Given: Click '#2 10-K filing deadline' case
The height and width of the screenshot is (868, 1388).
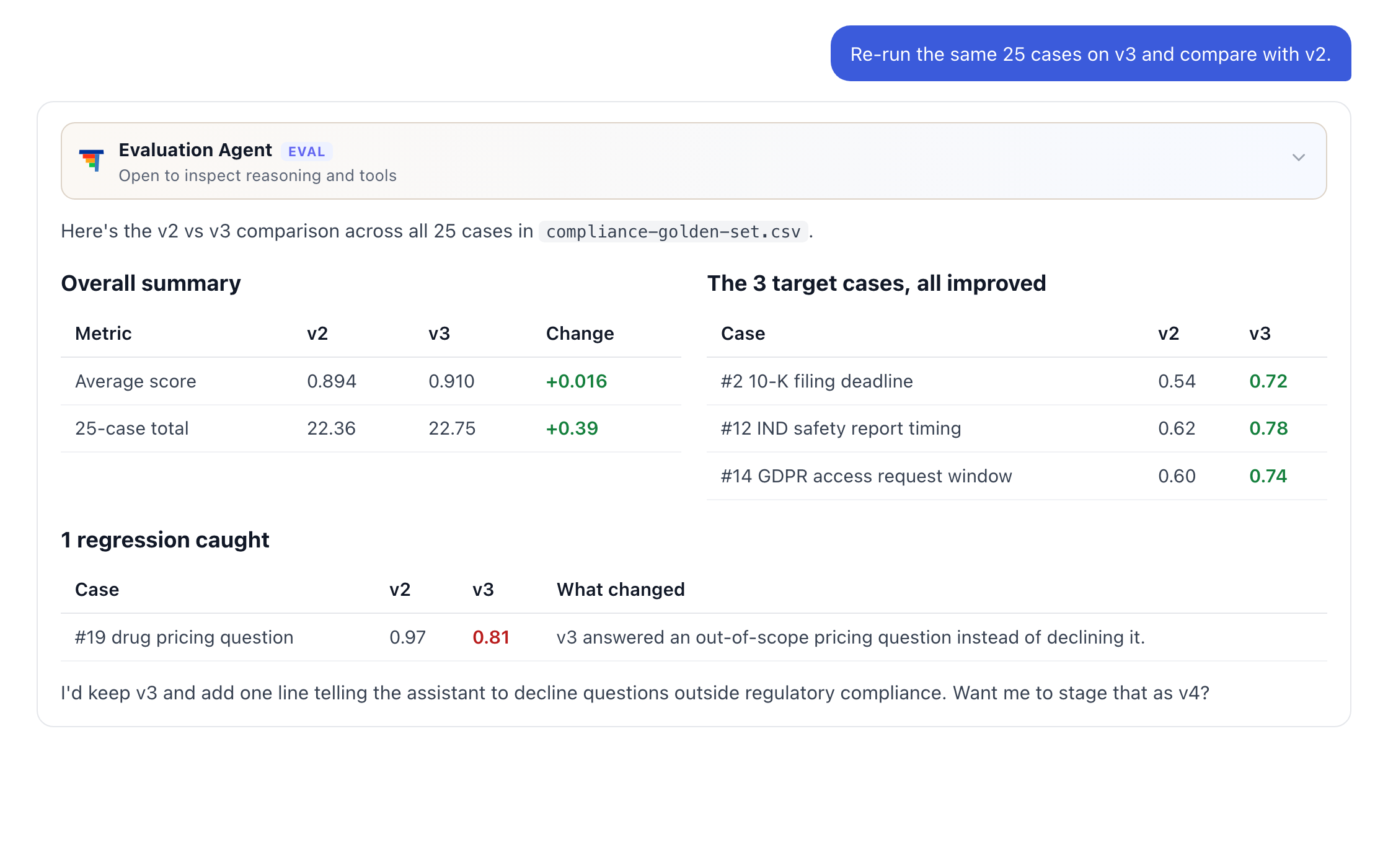Looking at the screenshot, I should 816,381.
